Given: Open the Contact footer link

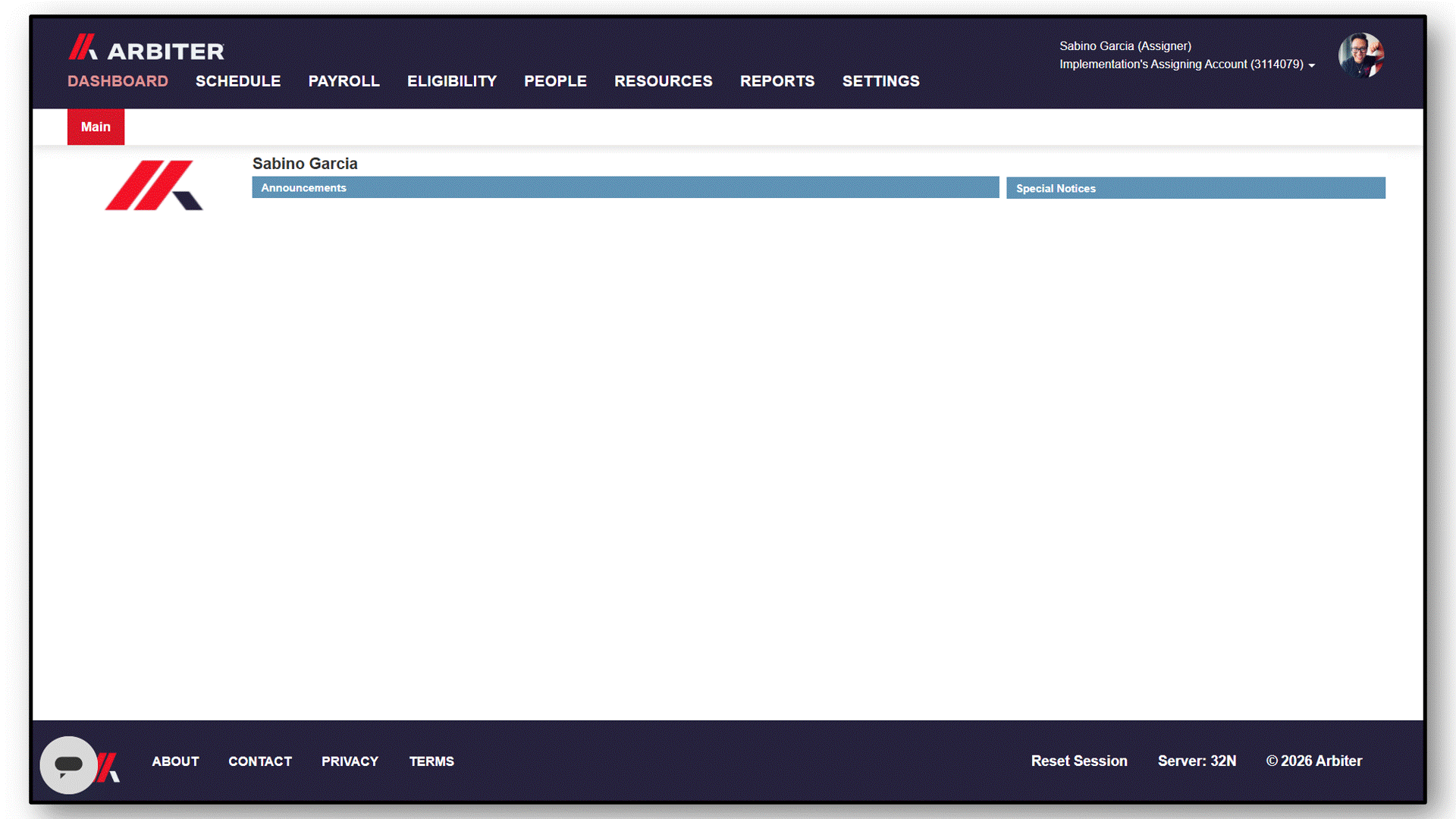Looking at the screenshot, I should coord(260,761).
